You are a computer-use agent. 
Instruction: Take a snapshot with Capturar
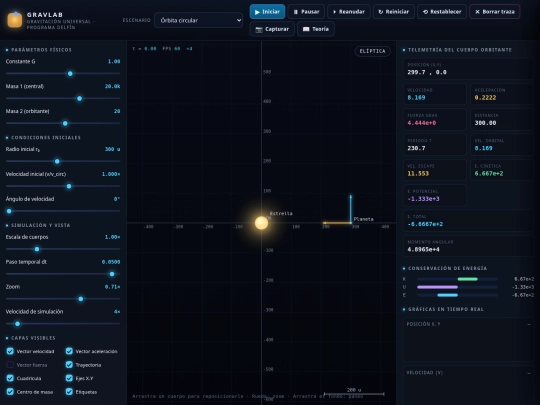tap(272, 29)
